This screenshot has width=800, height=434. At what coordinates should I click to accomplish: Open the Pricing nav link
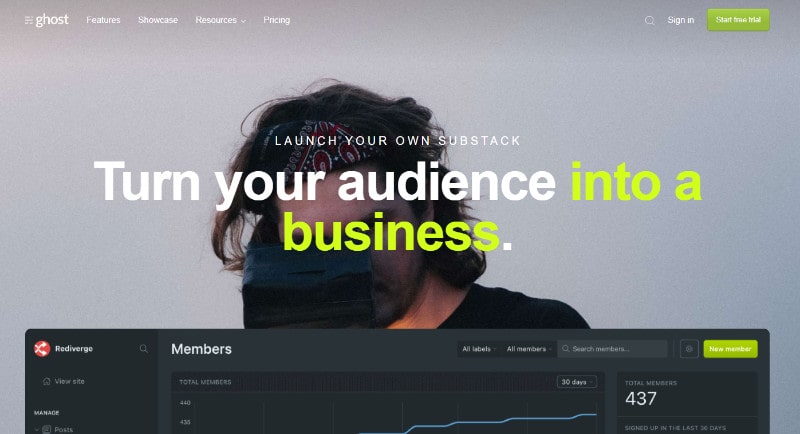point(277,20)
